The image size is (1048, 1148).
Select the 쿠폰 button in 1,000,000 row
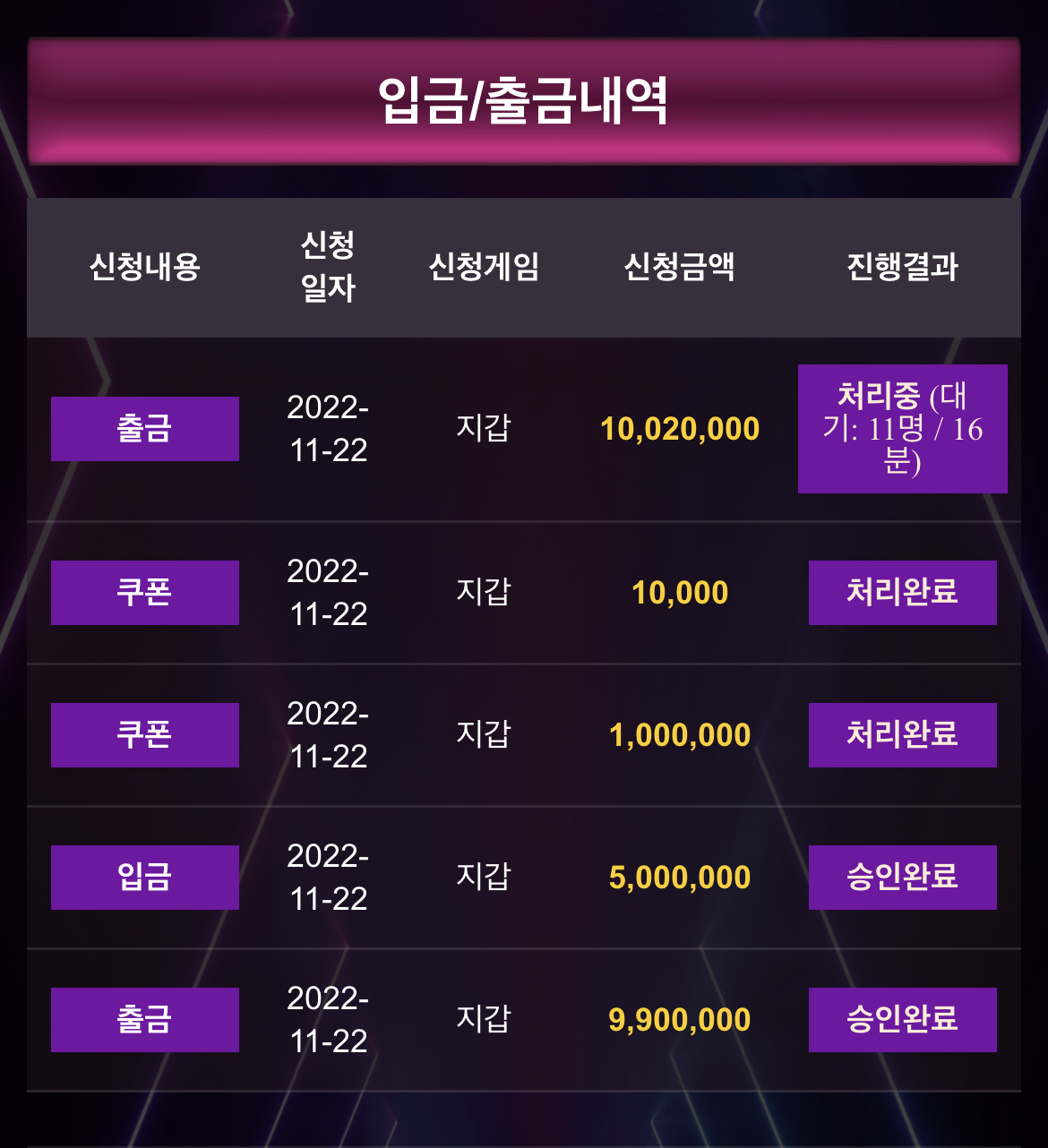point(145,735)
